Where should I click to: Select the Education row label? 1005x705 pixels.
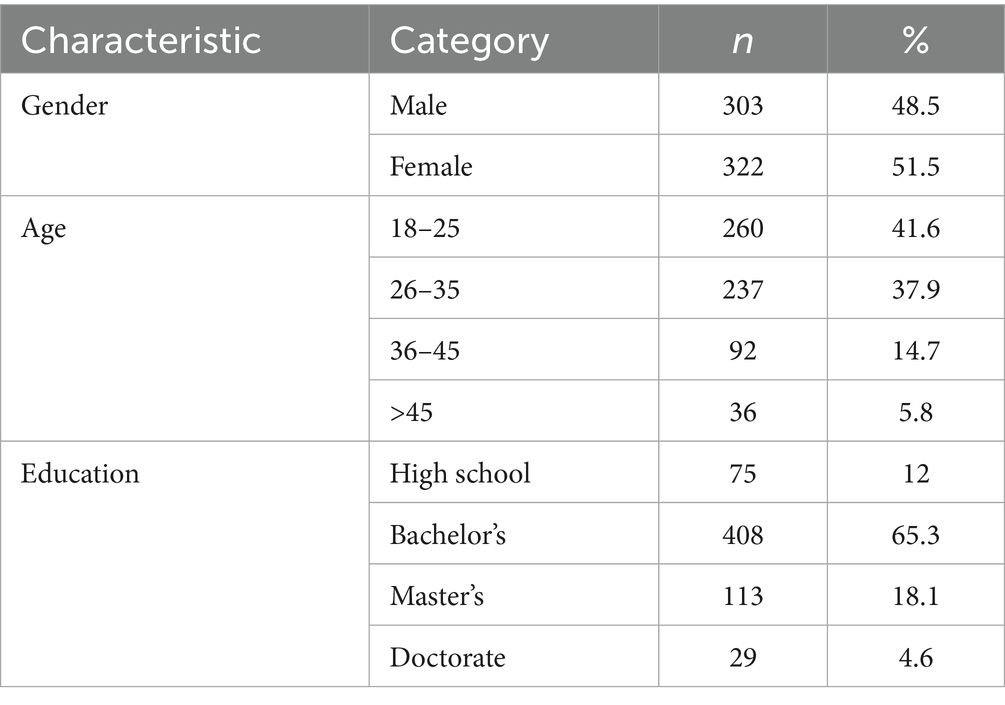pyautogui.click(x=81, y=473)
